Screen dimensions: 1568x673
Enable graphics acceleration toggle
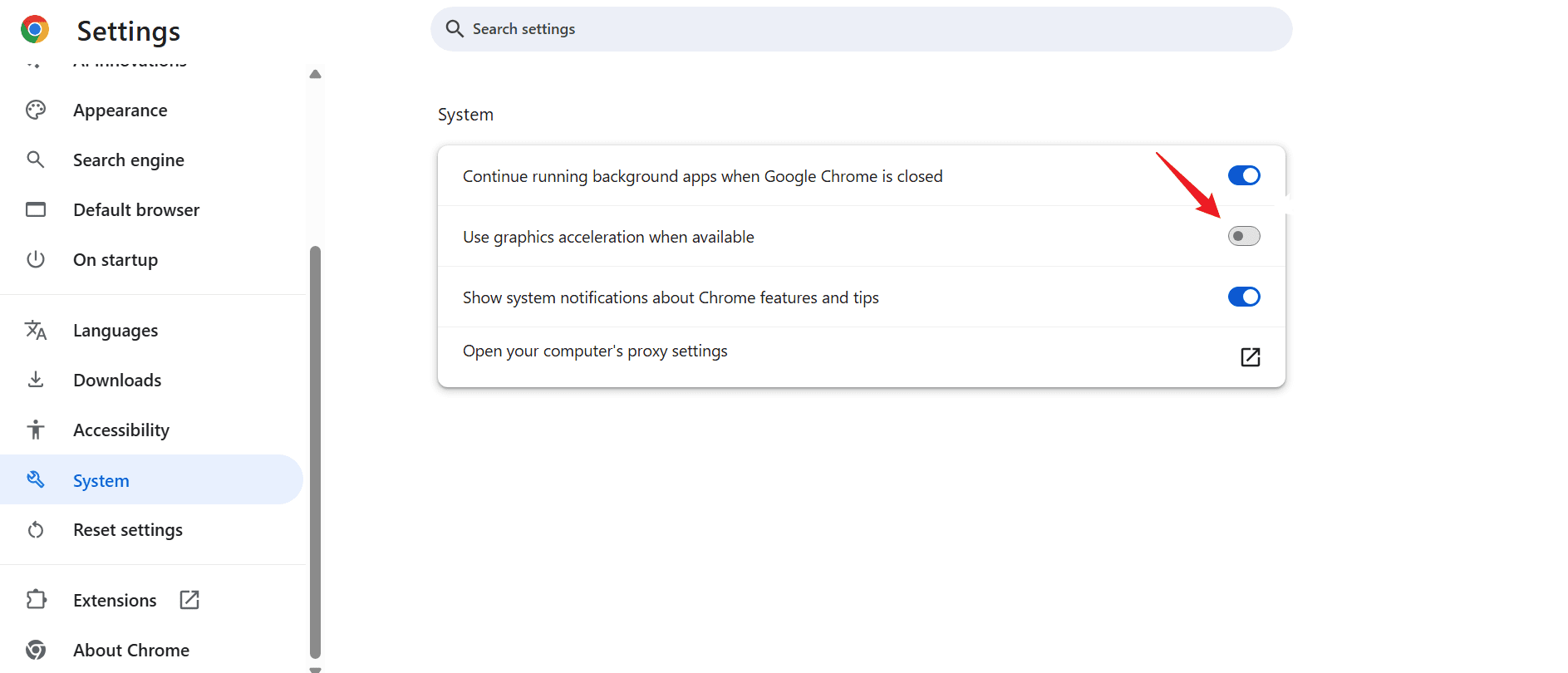click(x=1243, y=236)
